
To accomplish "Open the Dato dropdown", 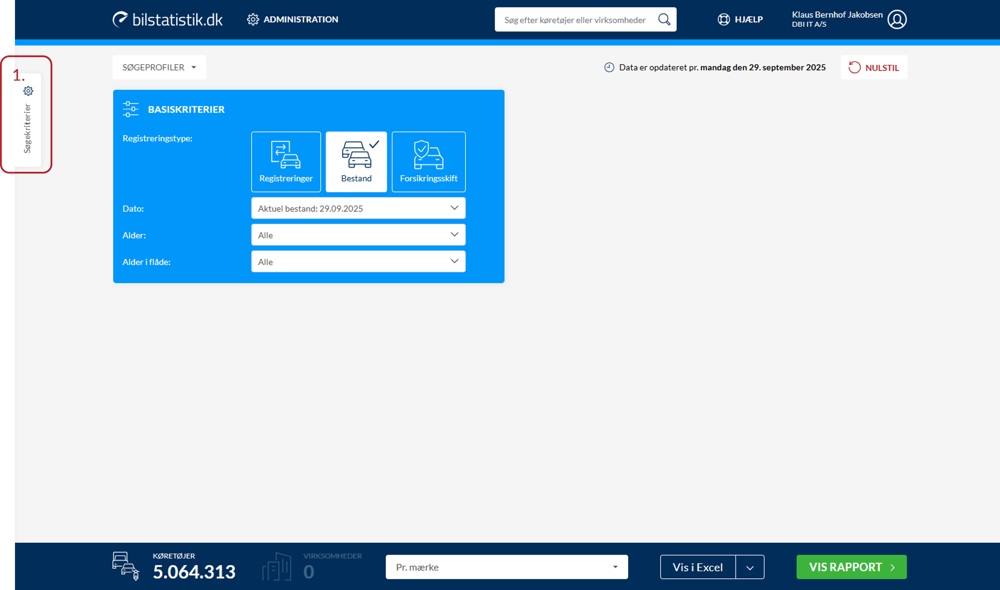I will (x=358, y=208).
